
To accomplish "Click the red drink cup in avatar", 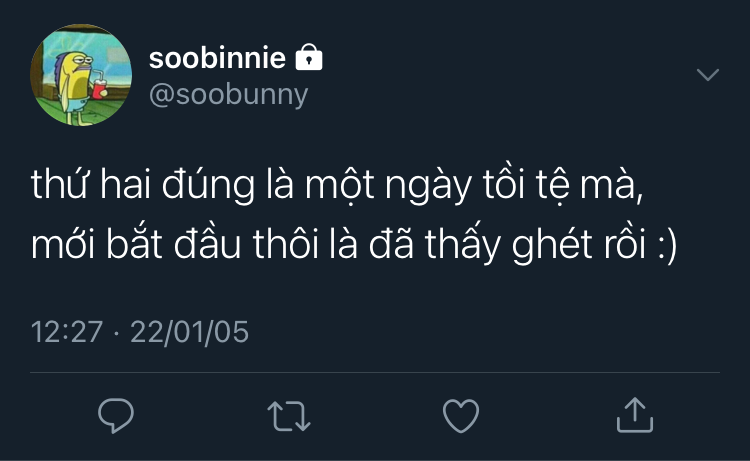I will (x=99, y=89).
